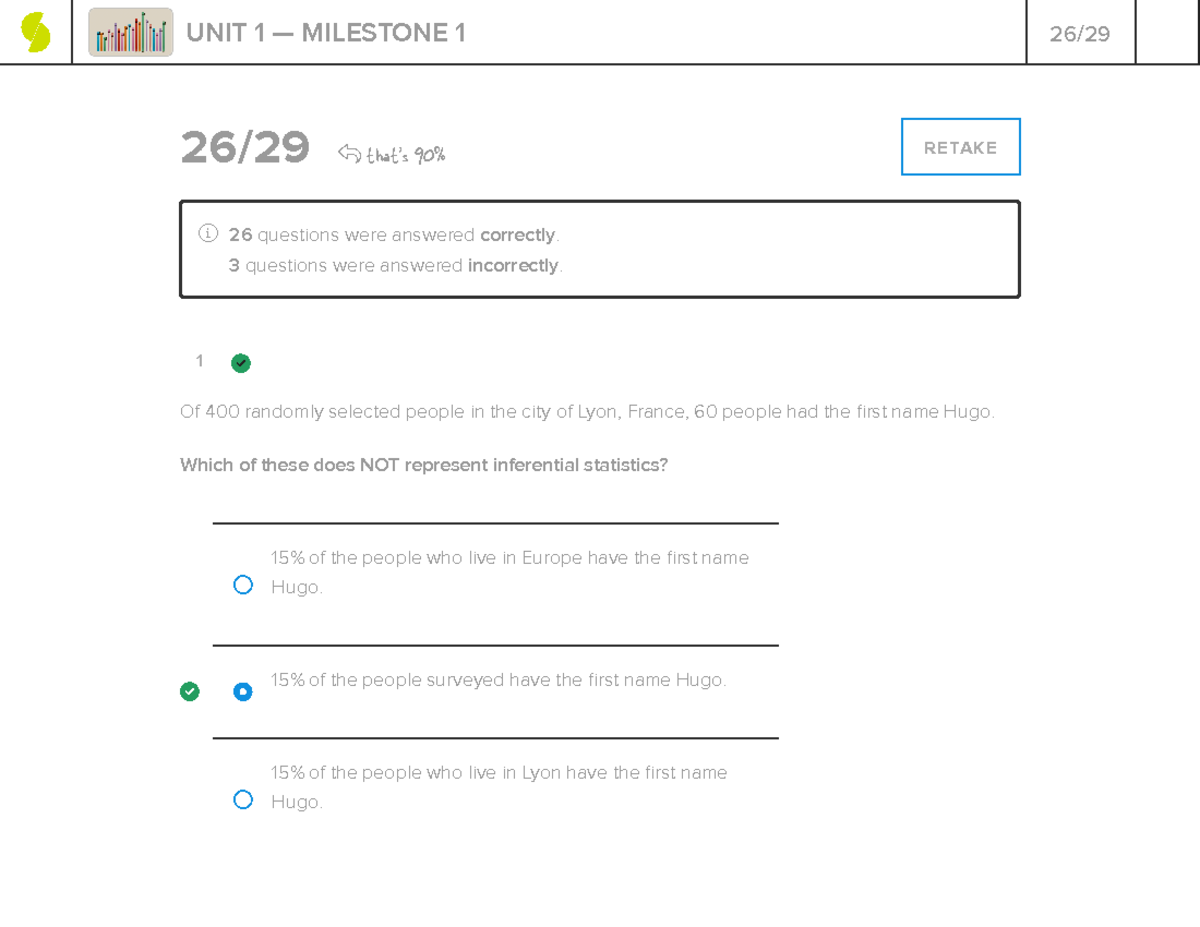The width and height of the screenshot is (1200, 927).
Task: Click the "that's 90%" handwritten note
Action: click(405, 155)
